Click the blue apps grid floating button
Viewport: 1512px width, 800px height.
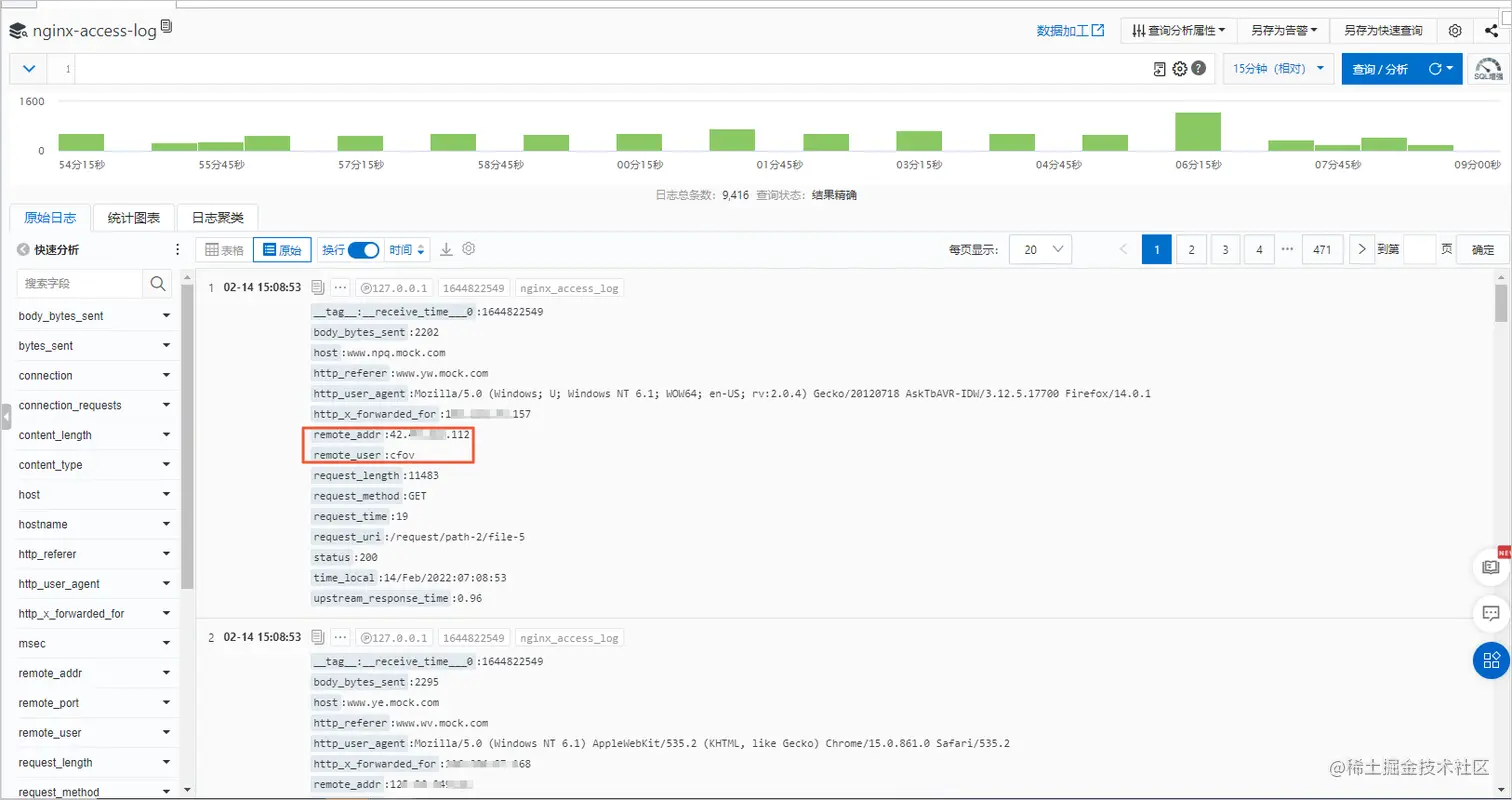coord(1491,660)
